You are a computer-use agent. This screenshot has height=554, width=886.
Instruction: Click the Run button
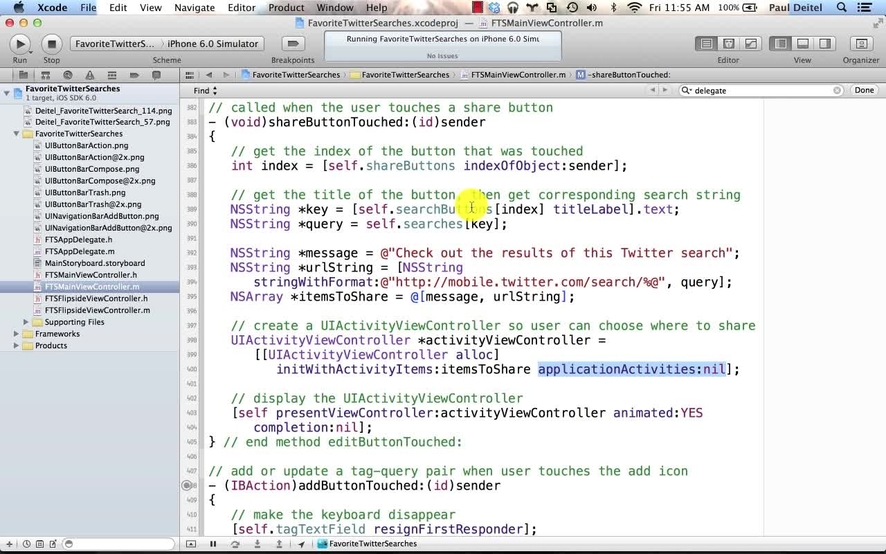pyautogui.click(x=20, y=44)
